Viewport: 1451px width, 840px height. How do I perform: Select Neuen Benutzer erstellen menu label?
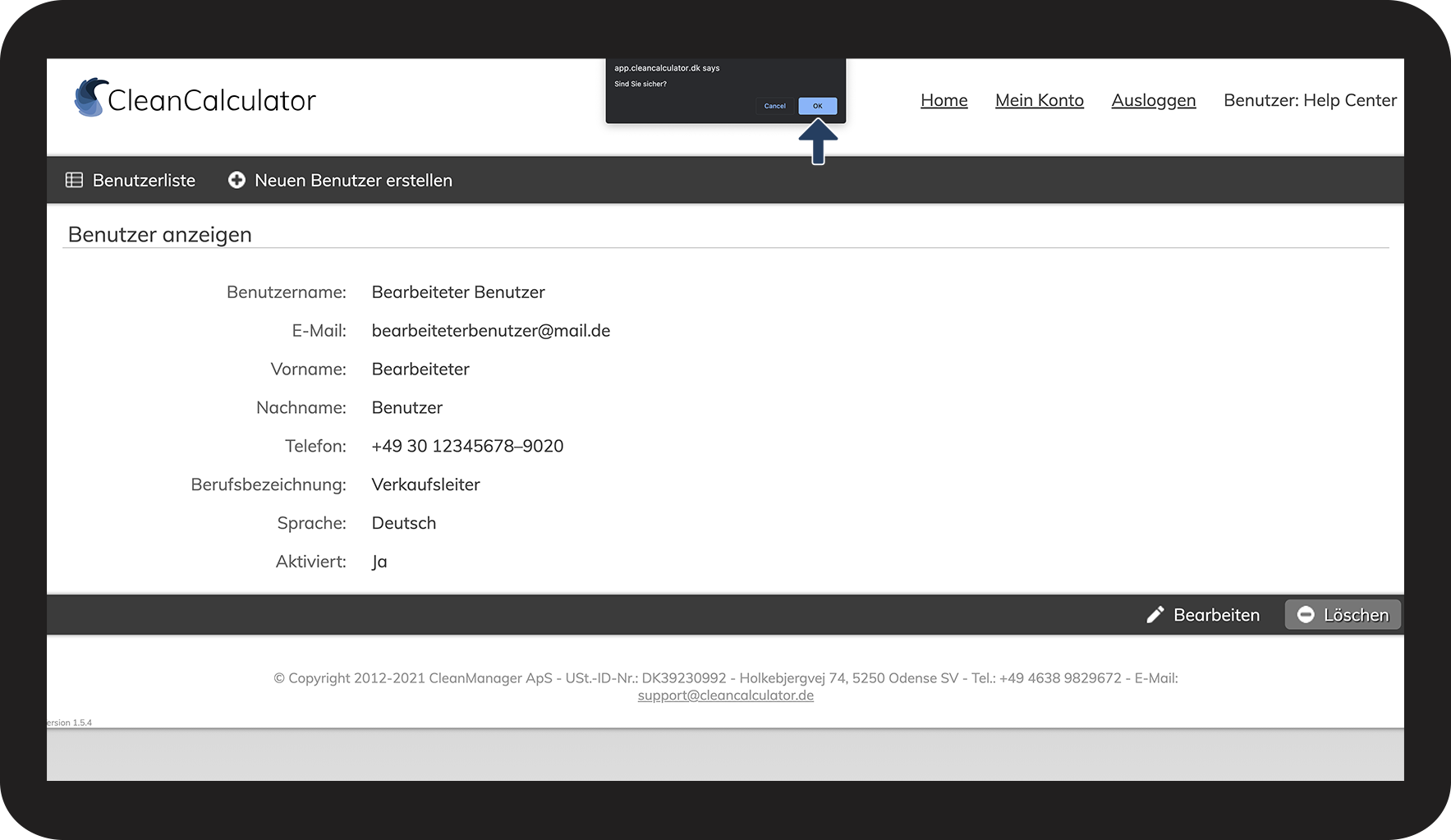coord(353,180)
